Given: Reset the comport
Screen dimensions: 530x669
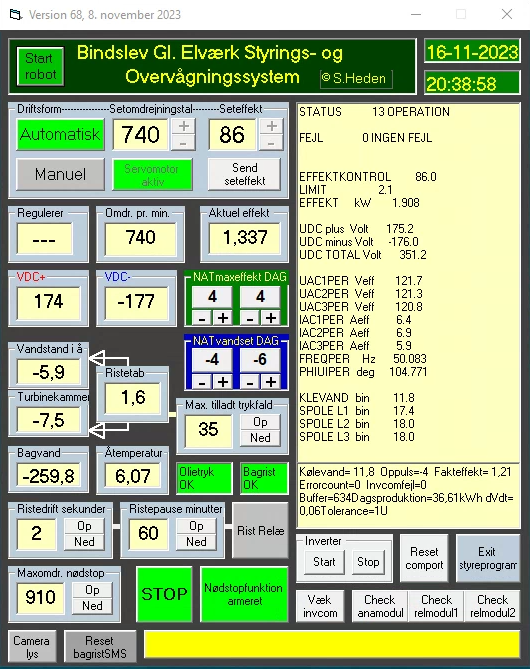Looking at the screenshot, I should click(x=424, y=558).
